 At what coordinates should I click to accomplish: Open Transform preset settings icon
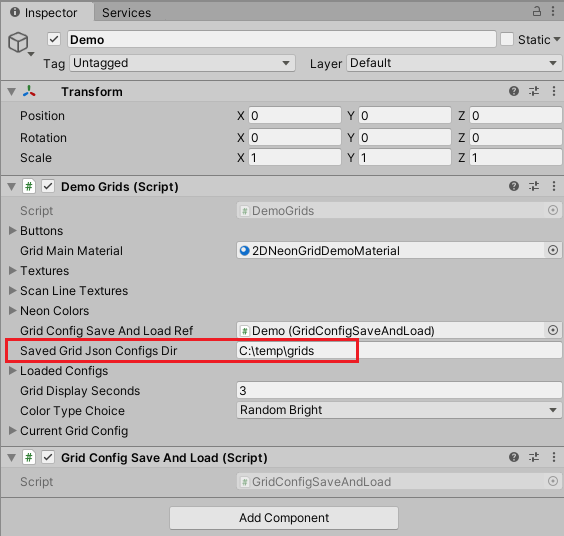[534, 91]
